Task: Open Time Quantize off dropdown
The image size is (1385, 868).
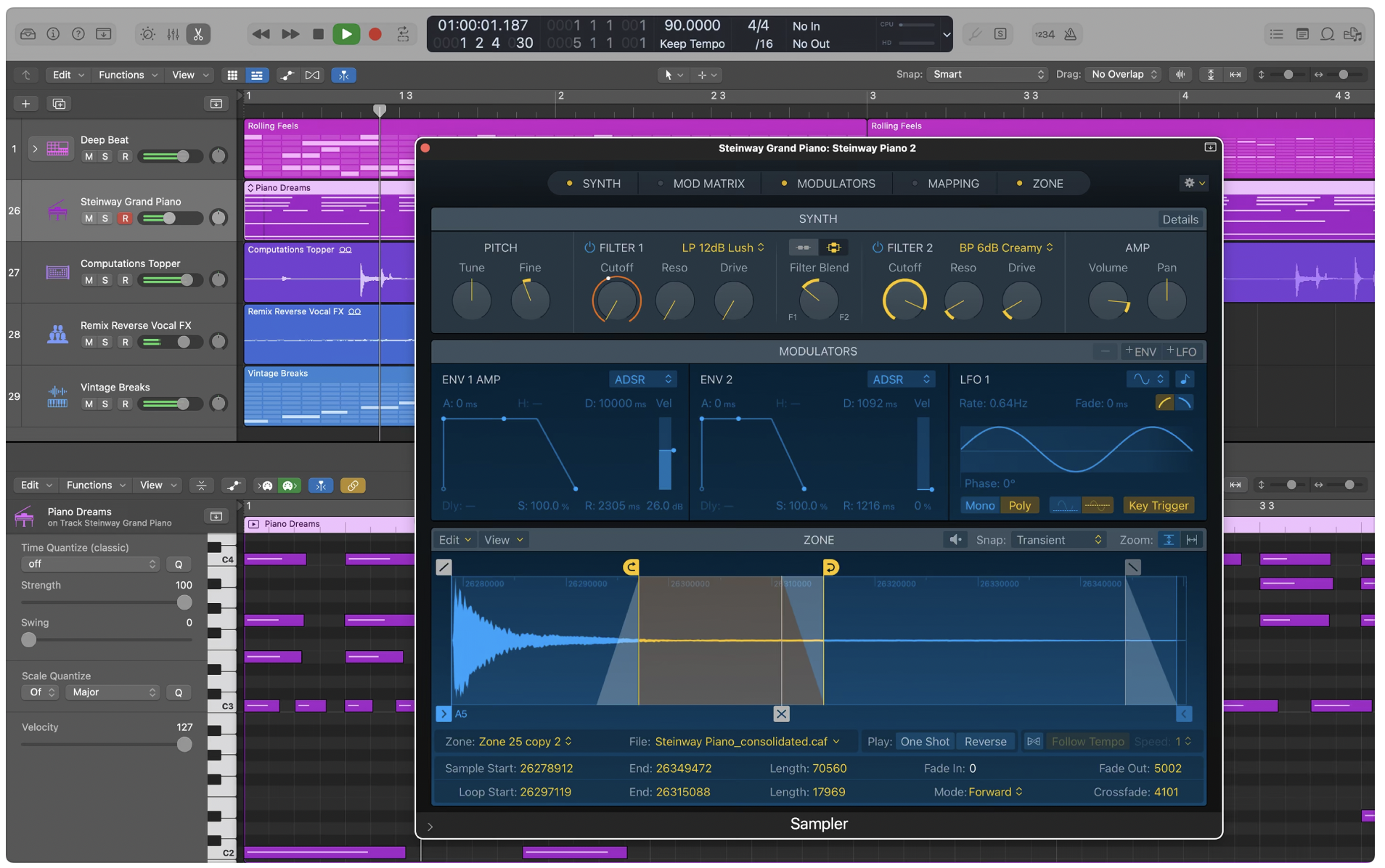Action: click(90, 564)
